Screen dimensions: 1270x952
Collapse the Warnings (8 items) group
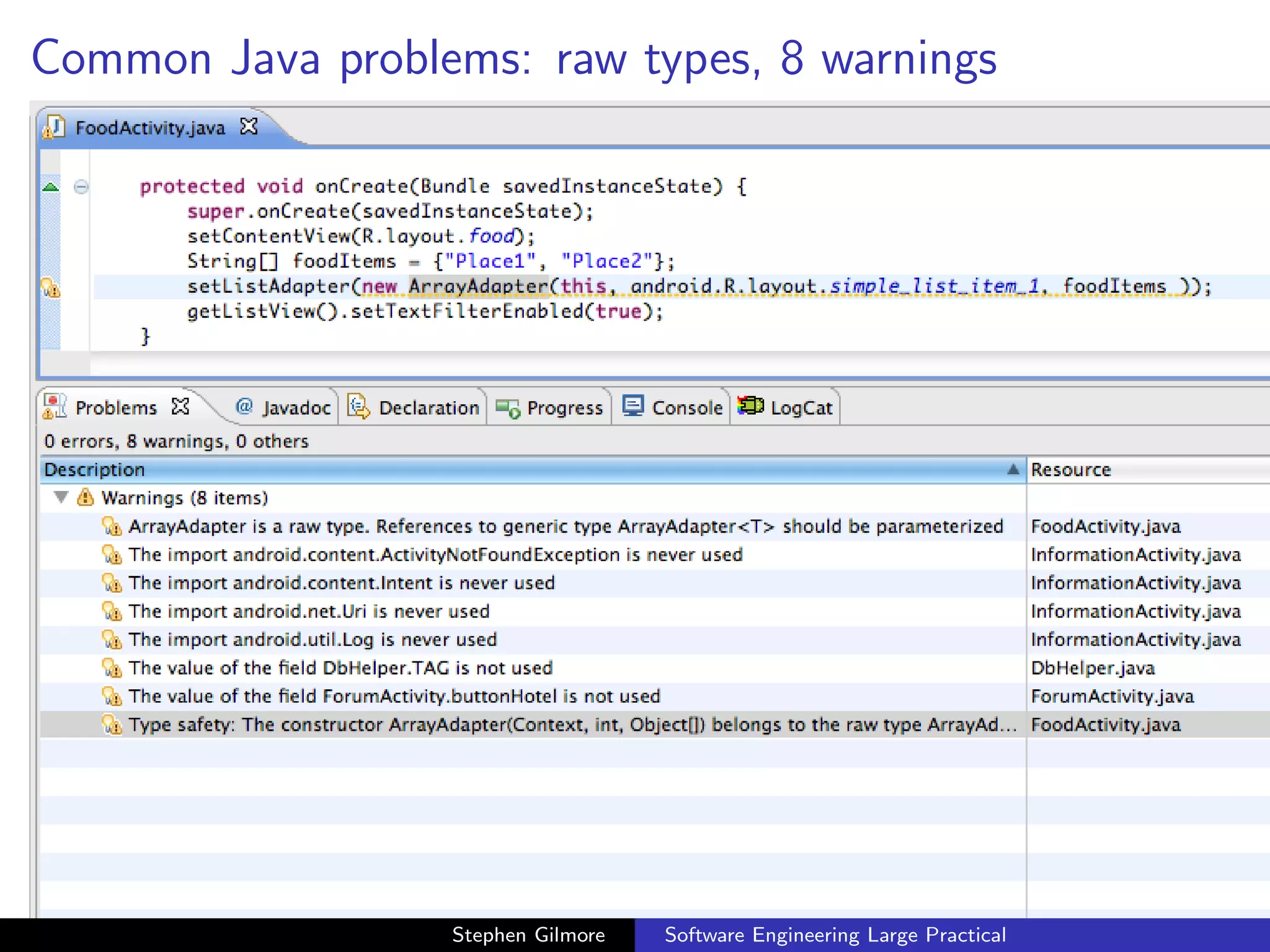pyautogui.click(x=61, y=497)
